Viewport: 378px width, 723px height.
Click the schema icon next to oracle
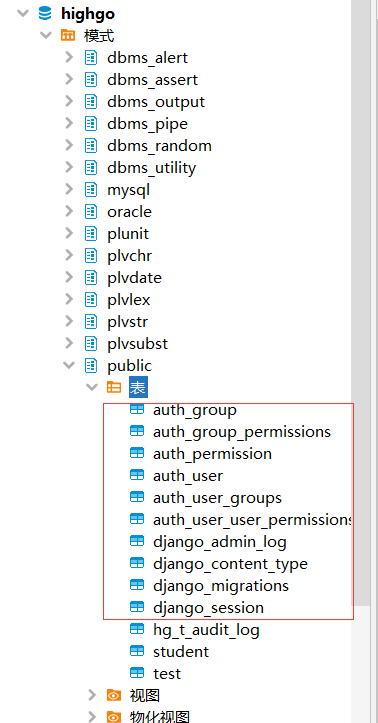[91, 212]
